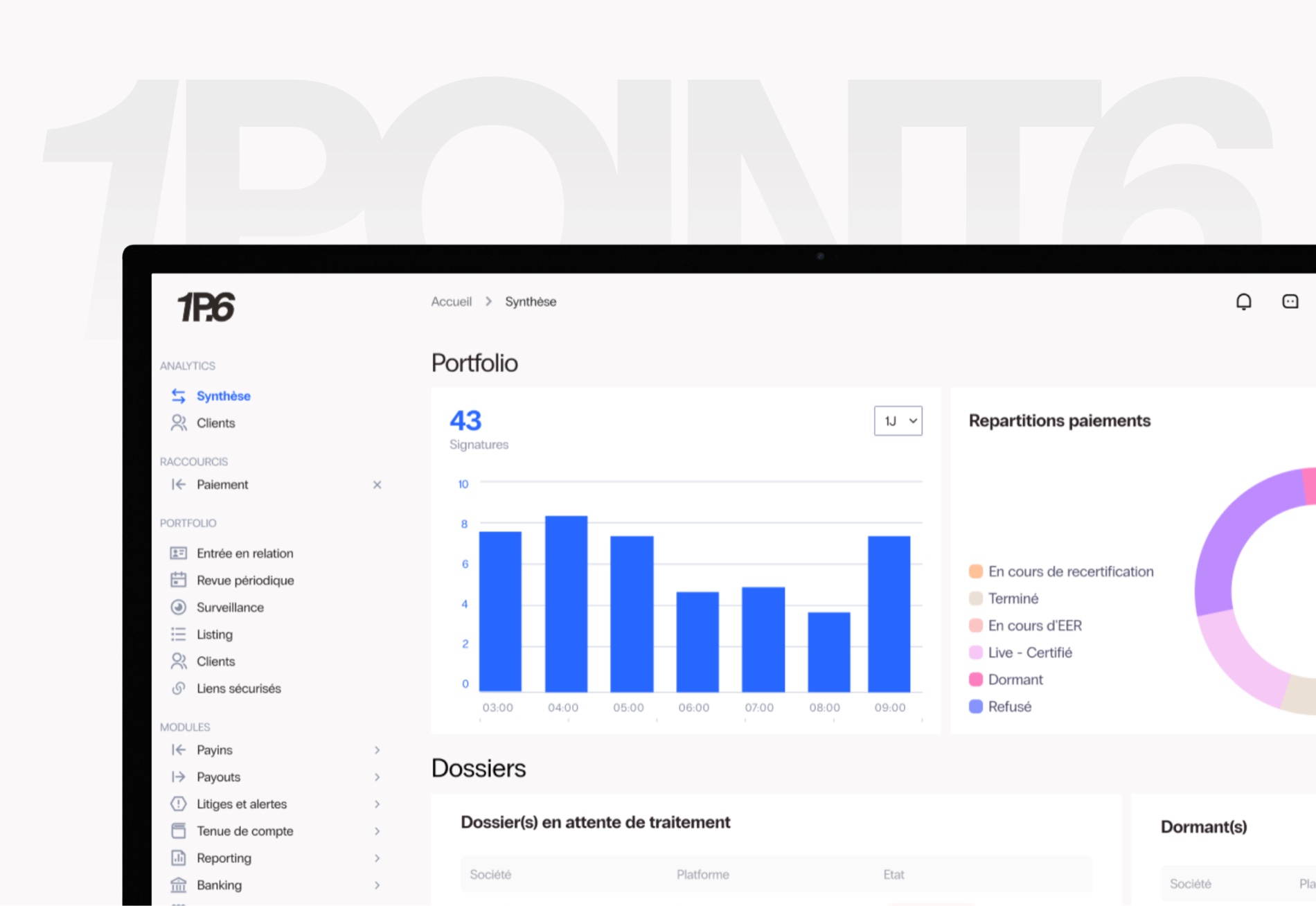Click the beige Terminé legend swatch
This screenshot has width=1316, height=906.
tap(976, 598)
